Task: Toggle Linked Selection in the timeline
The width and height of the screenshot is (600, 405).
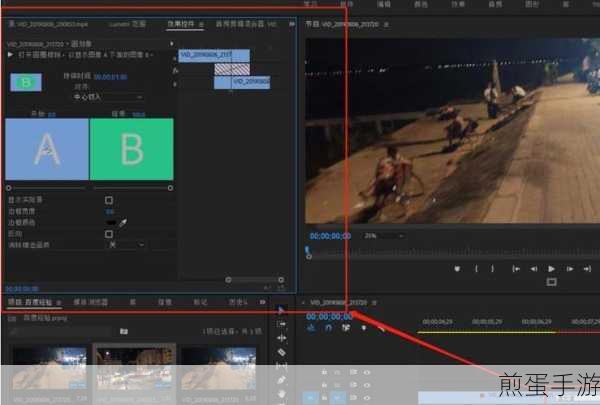Action: point(346,328)
